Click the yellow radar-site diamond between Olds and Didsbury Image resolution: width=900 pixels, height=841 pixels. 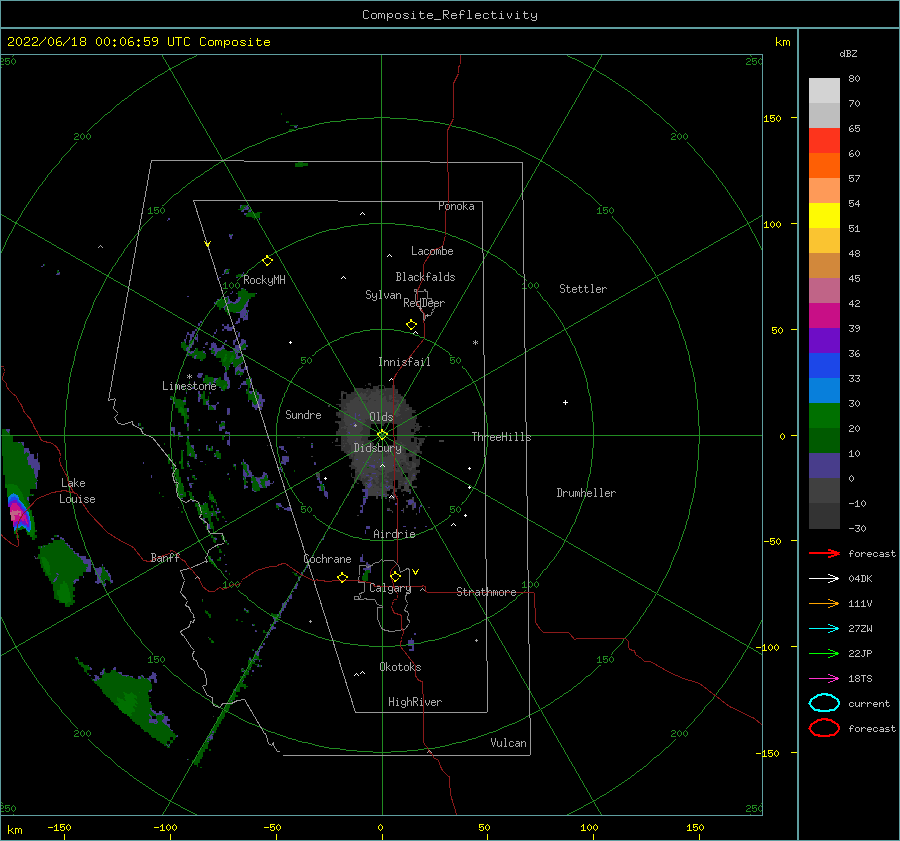pyautogui.click(x=382, y=435)
